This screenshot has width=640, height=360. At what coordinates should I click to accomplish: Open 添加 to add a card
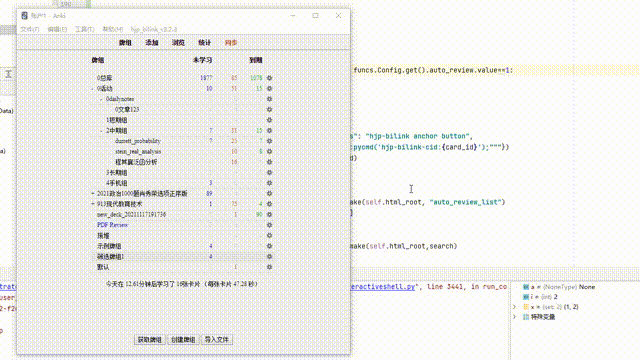pyautogui.click(x=152, y=43)
